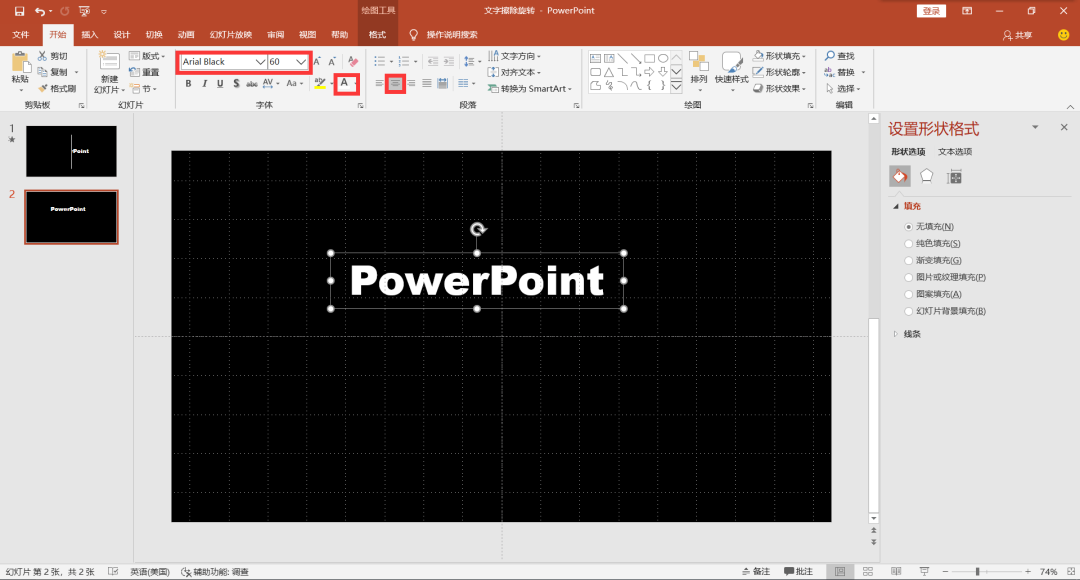1080x580 pixels.
Task: Copy selection using the 复制 button
Action: click(53, 72)
